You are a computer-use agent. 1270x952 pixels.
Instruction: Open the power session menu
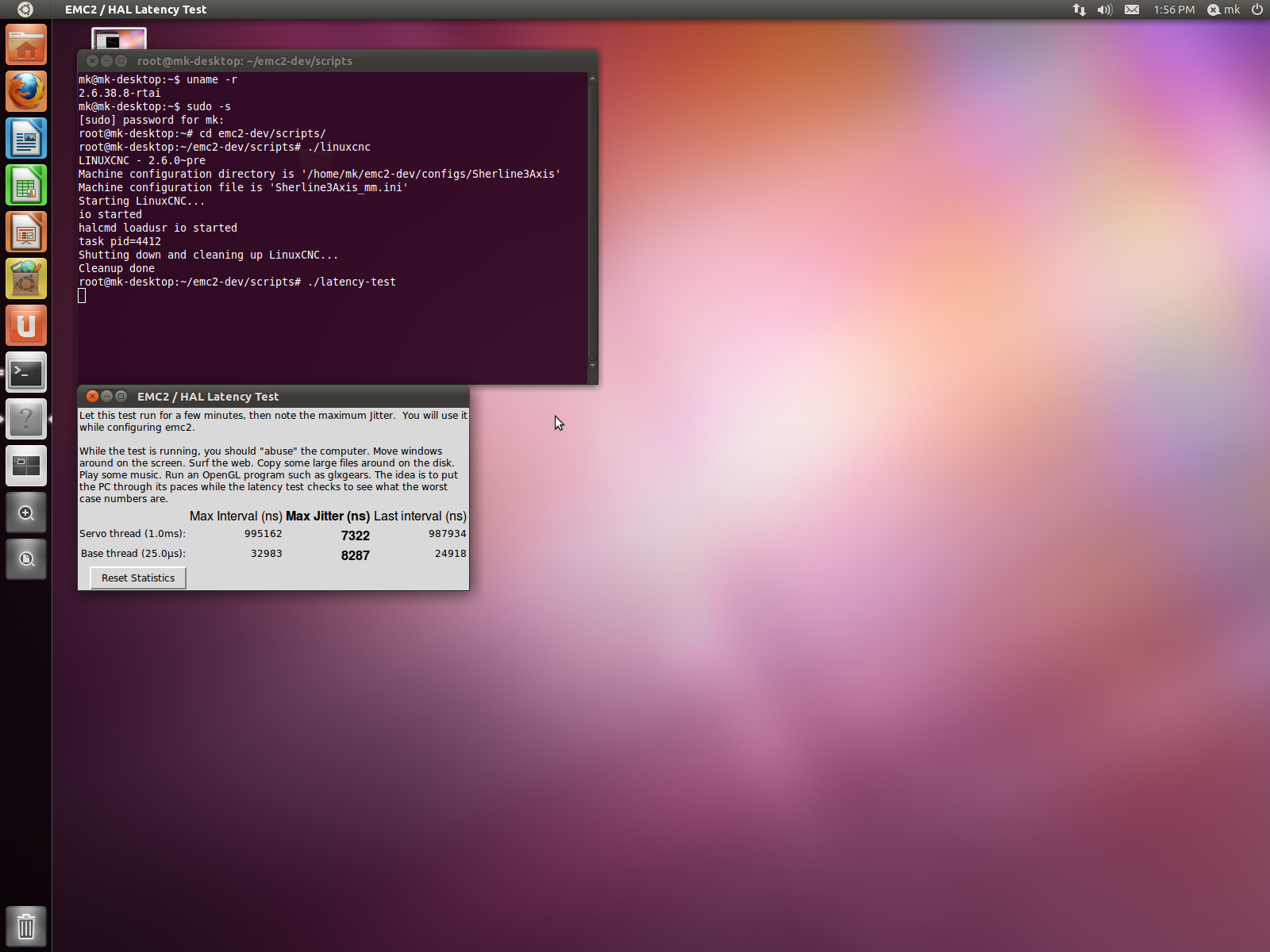pyautogui.click(x=1257, y=10)
